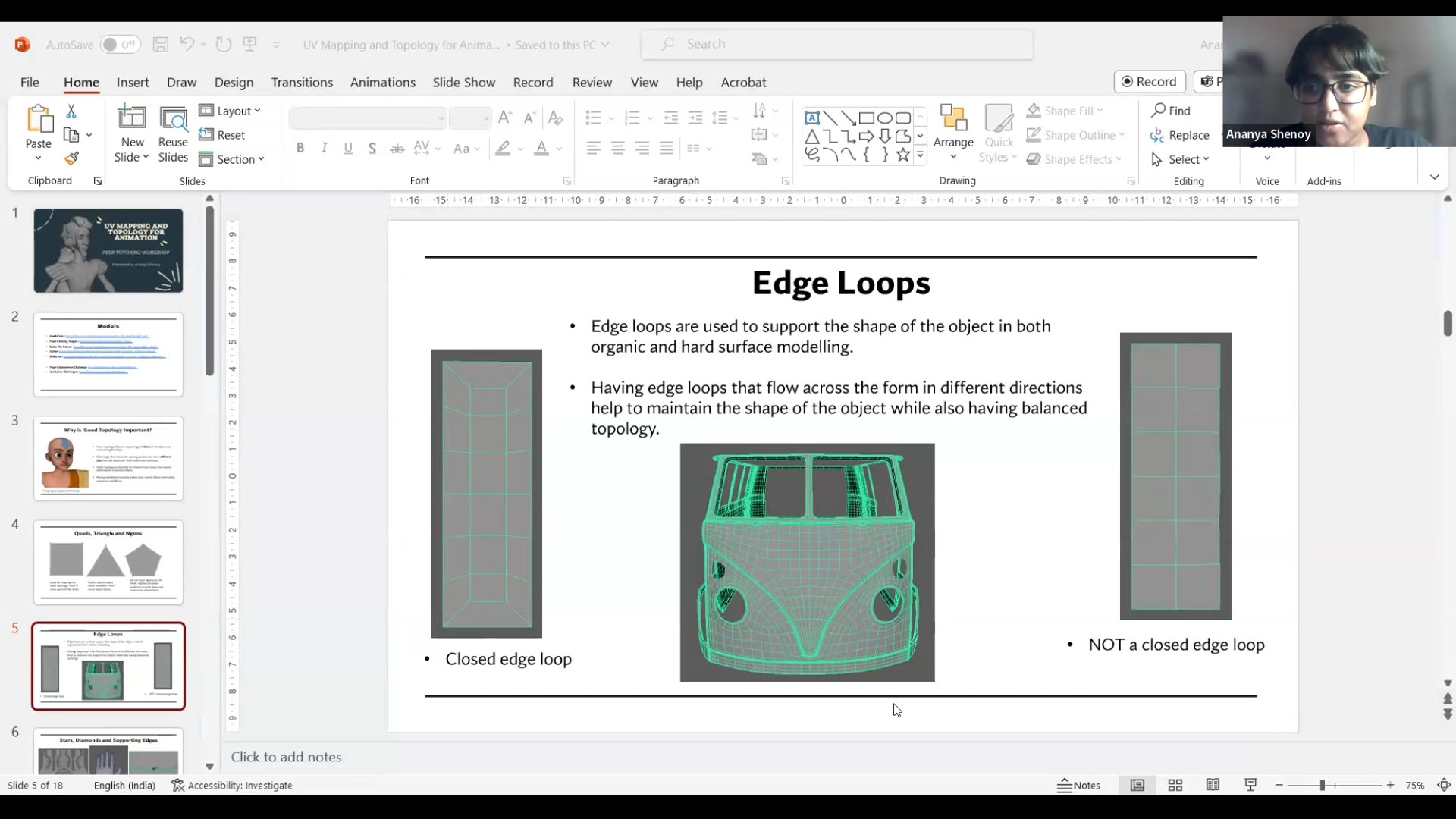Select the Format Painter brush icon
The image size is (1456, 819).
71,158
